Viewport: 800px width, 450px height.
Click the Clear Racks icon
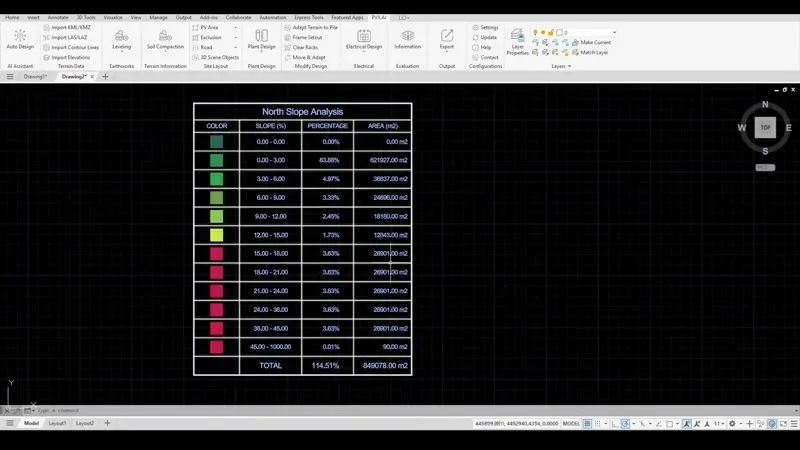click(x=288, y=47)
